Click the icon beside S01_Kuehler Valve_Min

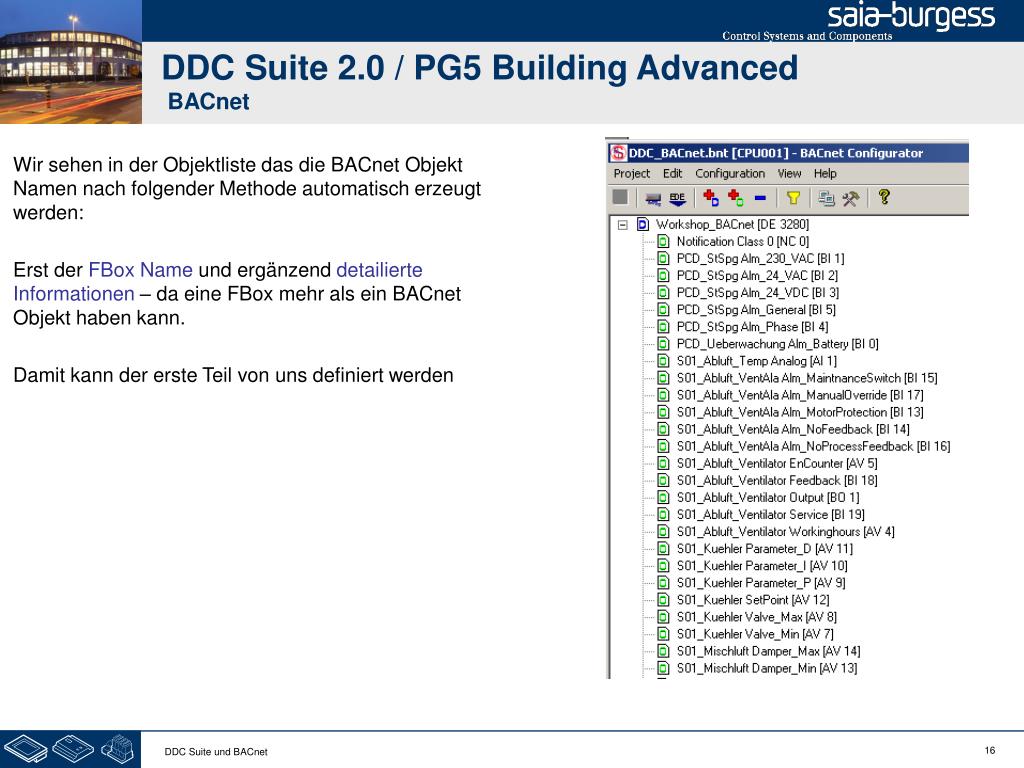(x=664, y=633)
